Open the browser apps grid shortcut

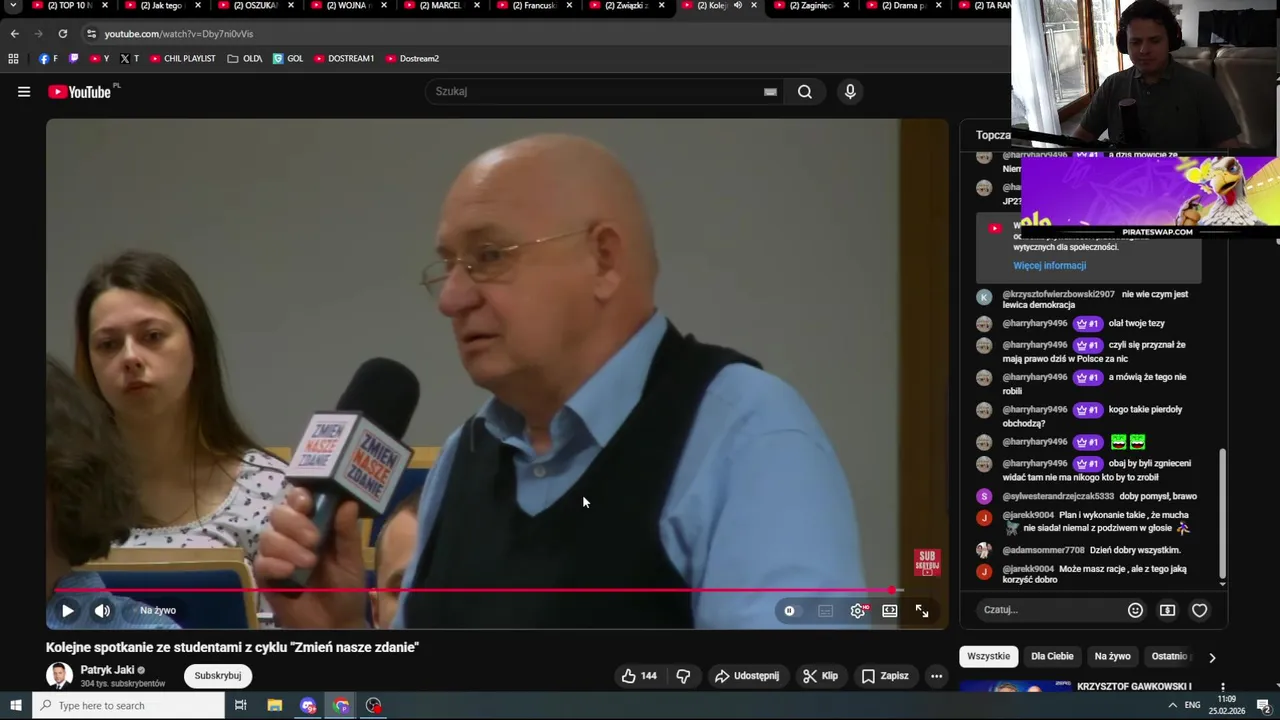13,59
